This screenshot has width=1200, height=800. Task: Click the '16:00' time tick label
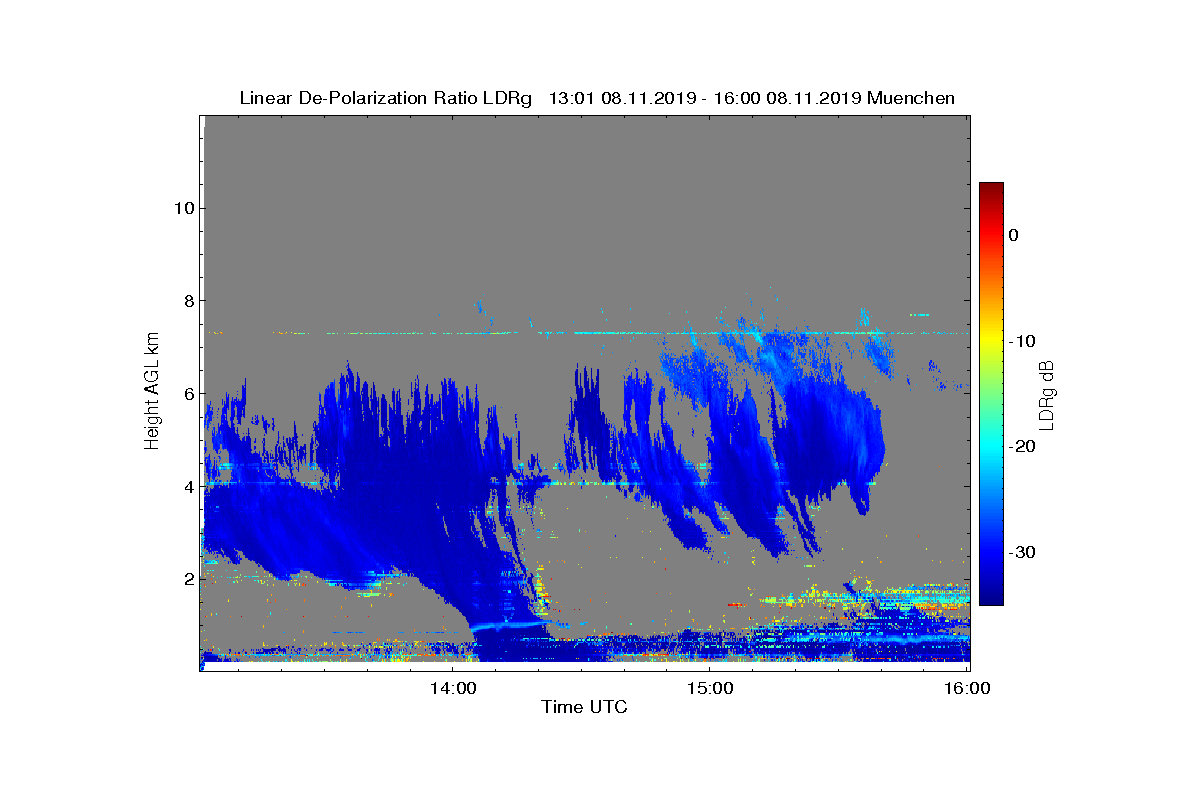[968, 688]
